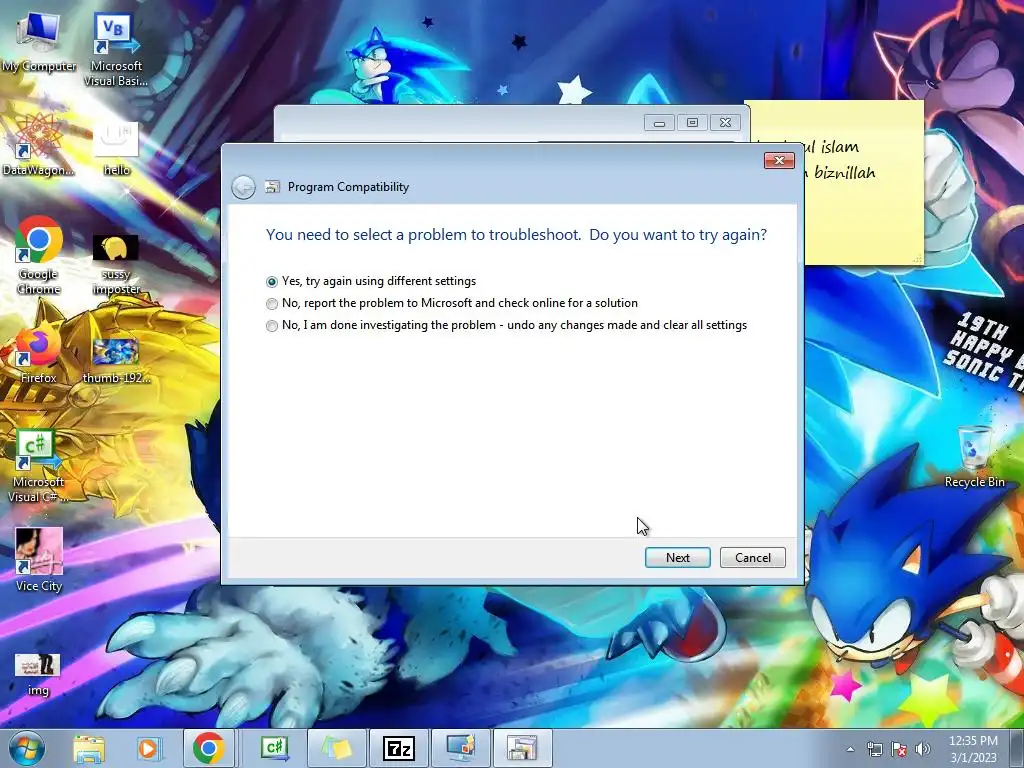Select the img desktop file
Image resolution: width=1024 pixels, height=768 pixels.
tap(38, 675)
